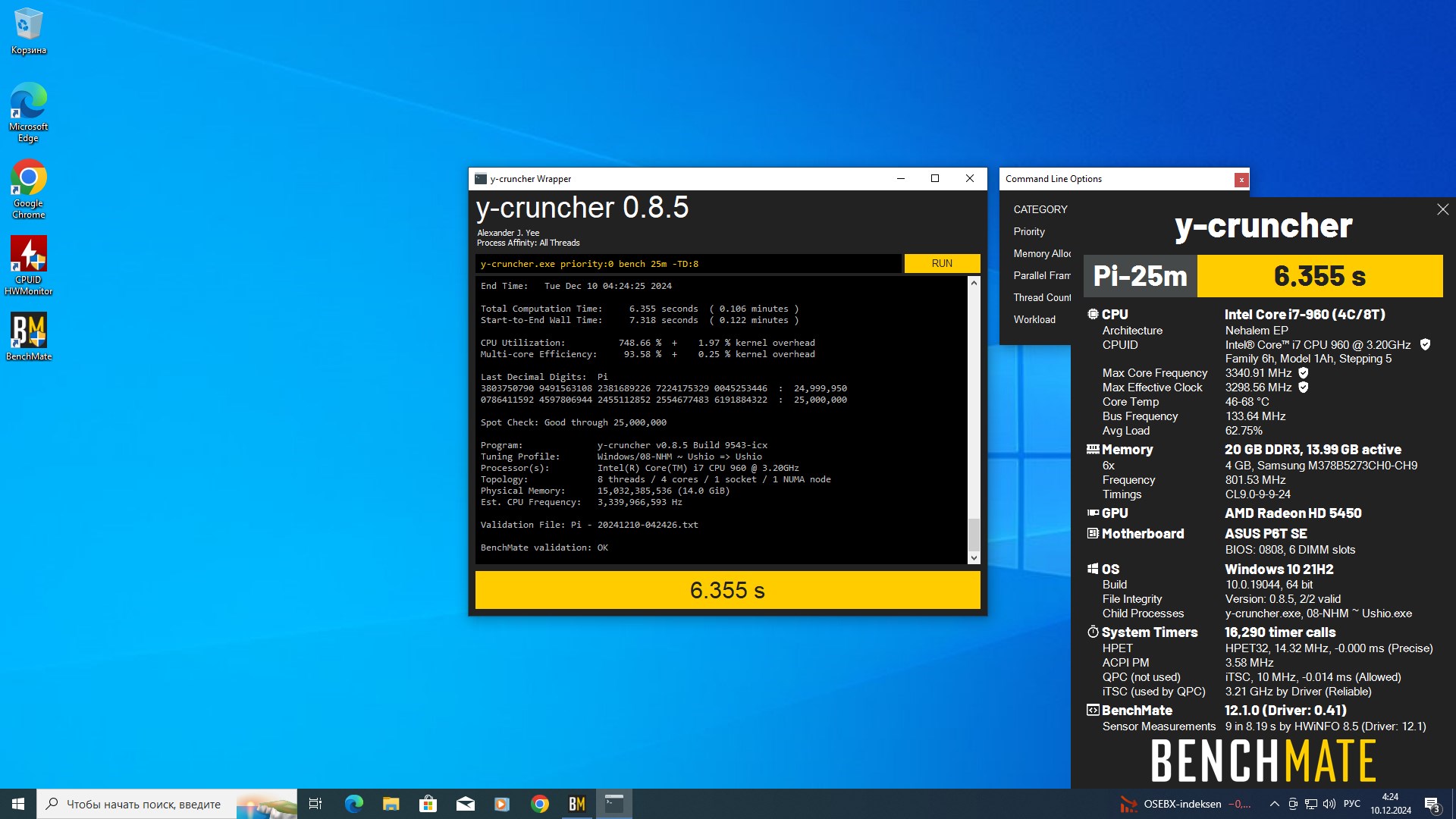Open Edge from the taskbar

point(353,804)
